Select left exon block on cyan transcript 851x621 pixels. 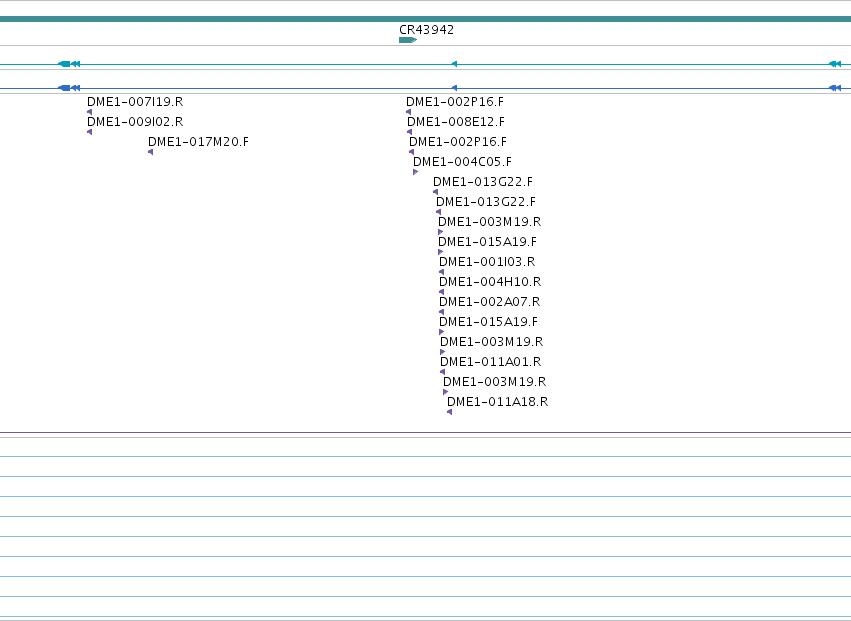64,64
